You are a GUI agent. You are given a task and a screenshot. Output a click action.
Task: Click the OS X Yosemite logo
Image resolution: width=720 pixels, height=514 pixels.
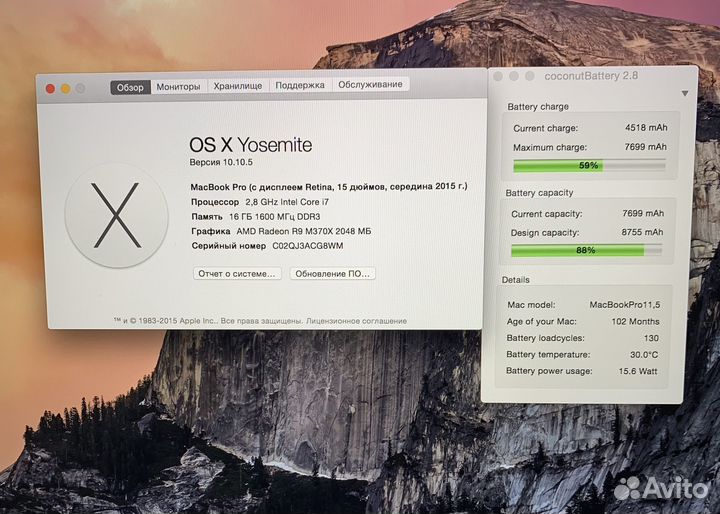[117, 215]
